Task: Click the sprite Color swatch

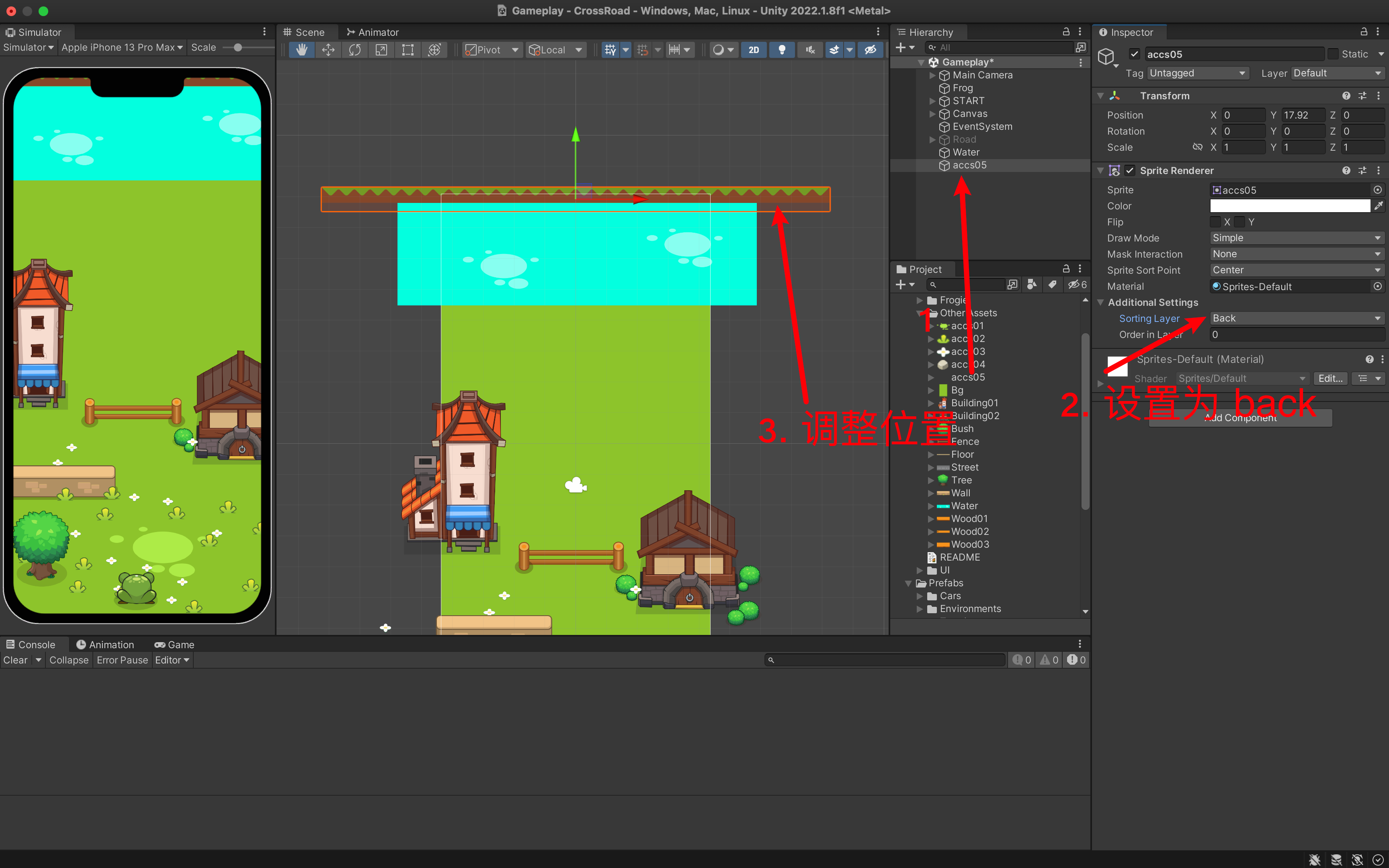Action: [1290, 205]
